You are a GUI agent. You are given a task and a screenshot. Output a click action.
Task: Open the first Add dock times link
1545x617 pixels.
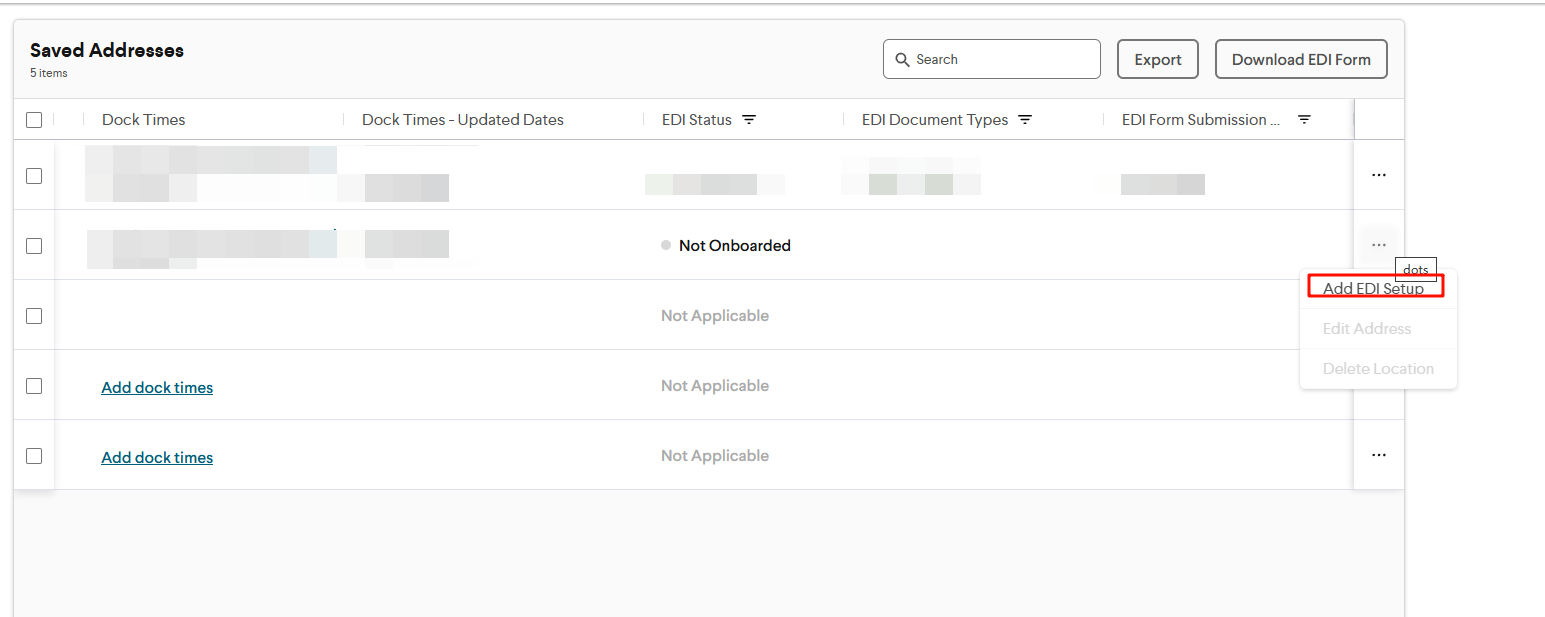(157, 388)
